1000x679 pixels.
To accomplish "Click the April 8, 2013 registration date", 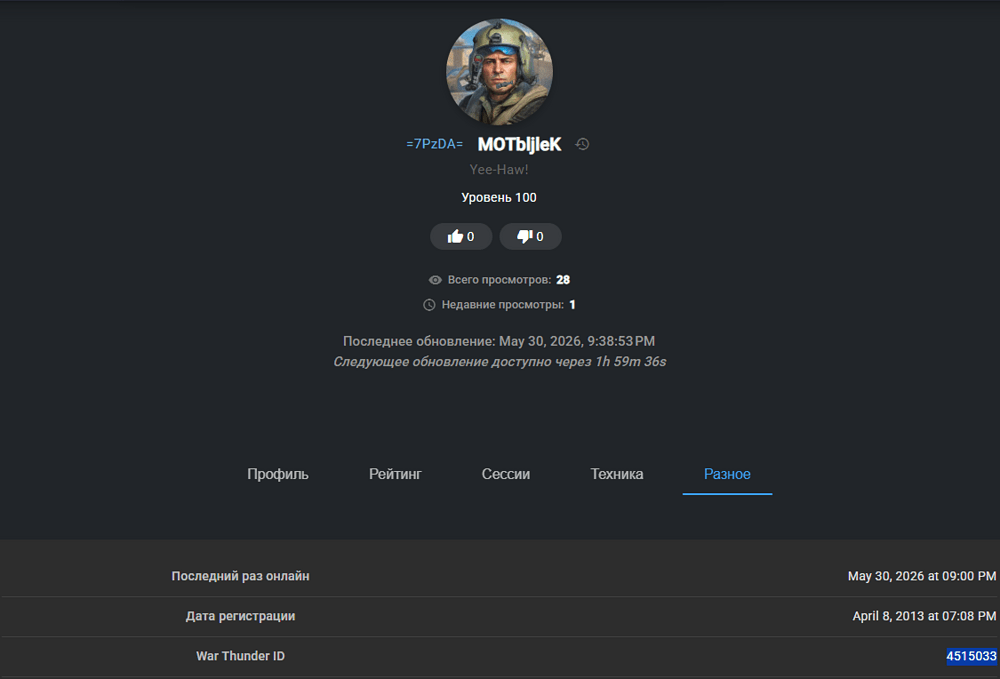I will coord(924,616).
